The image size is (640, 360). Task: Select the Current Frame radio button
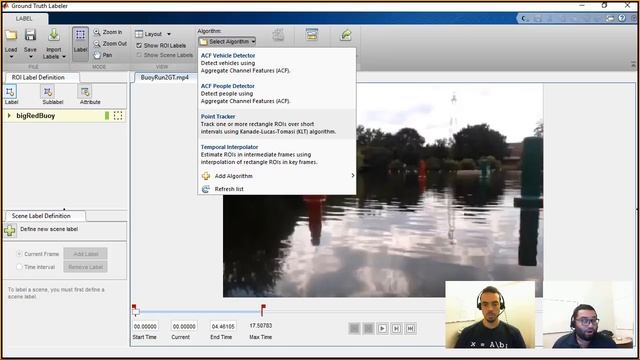19,254
